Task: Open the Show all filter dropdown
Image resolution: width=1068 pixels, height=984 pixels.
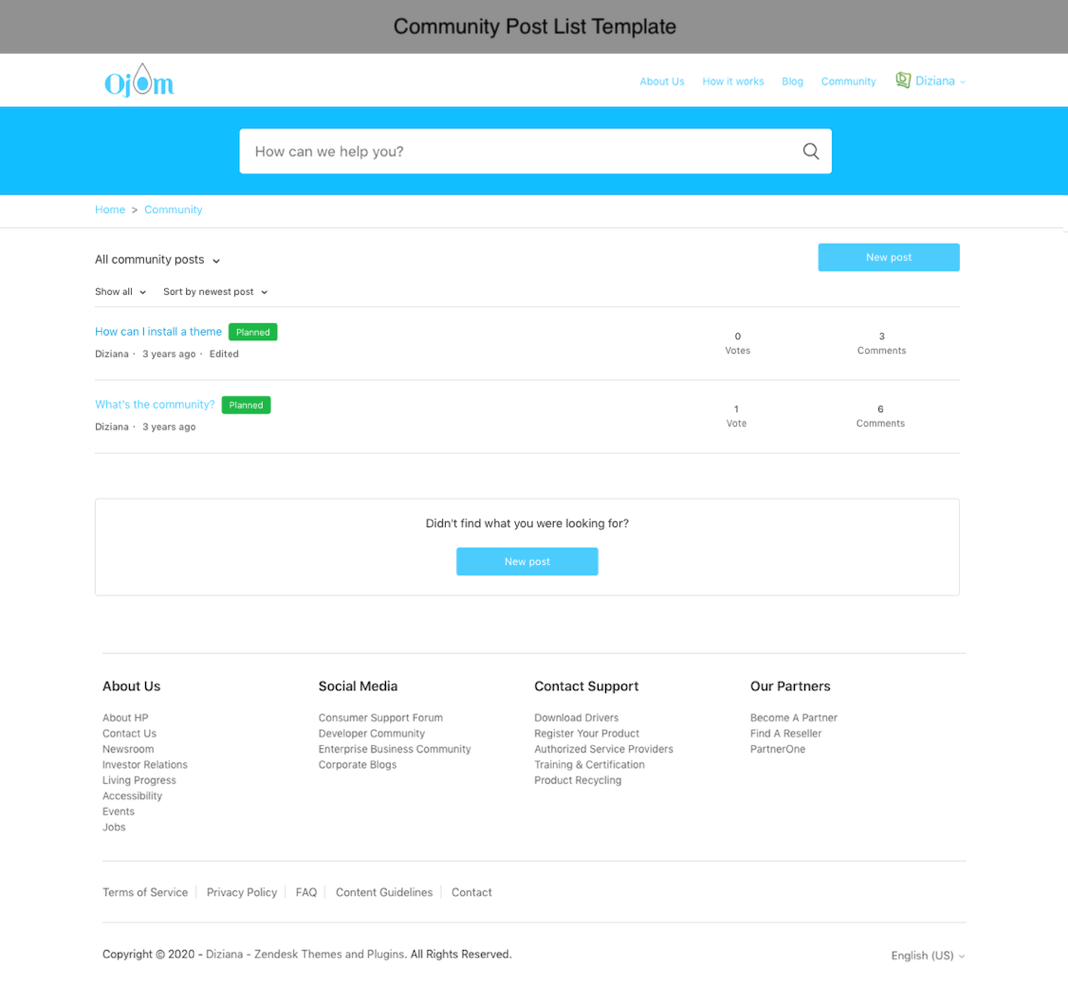Action: [120, 292]
